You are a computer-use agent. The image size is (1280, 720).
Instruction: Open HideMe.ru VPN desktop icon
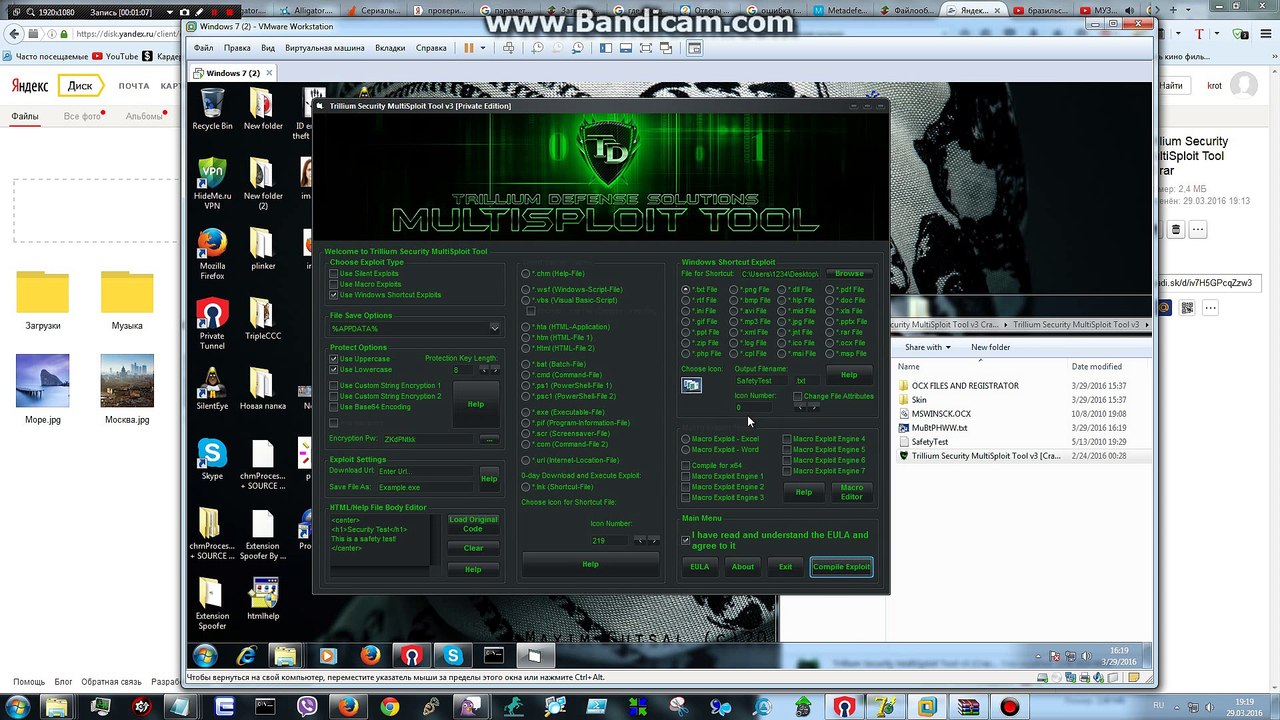[x=212, y=184]
